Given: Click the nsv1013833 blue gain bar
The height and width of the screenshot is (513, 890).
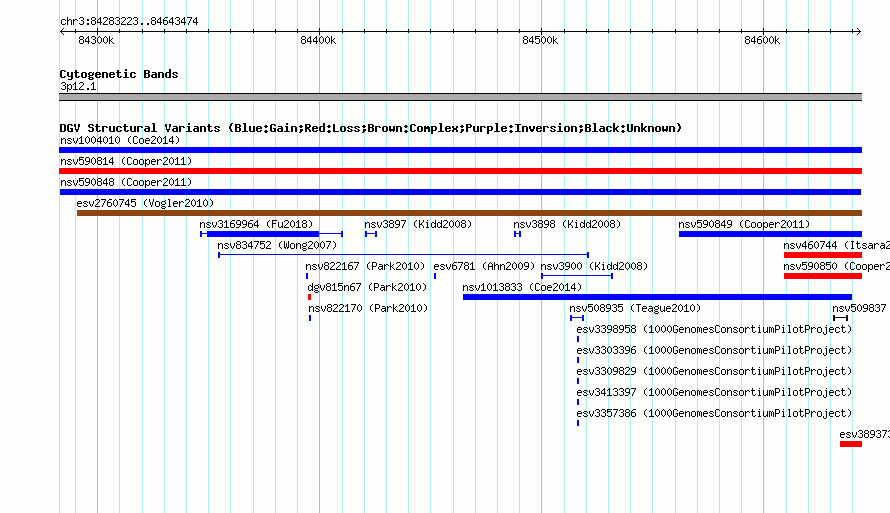Looking at the screenshot, I should coord(657,297).
